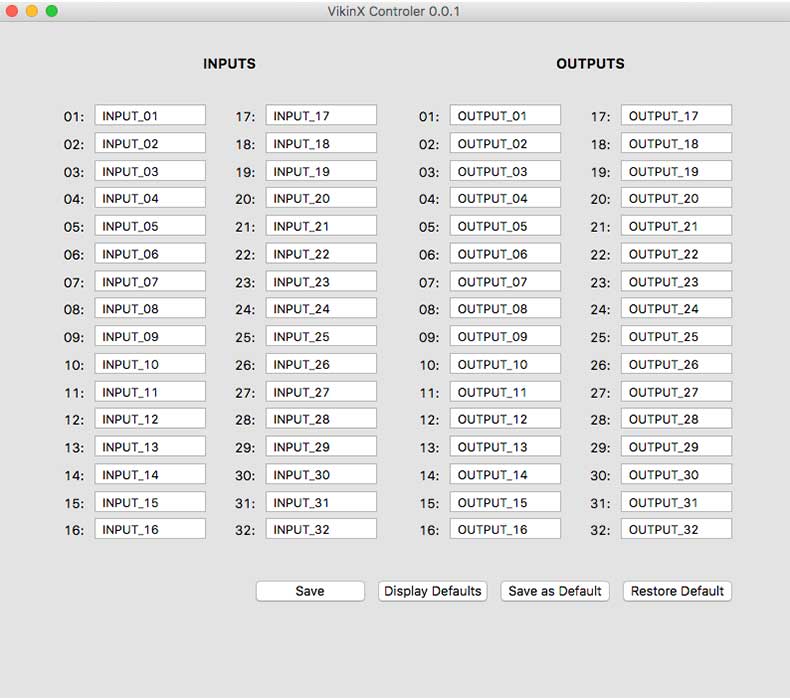Select the OUTPUT_32 name field
The height and width of the screenshot is (700, 790).
676,529
